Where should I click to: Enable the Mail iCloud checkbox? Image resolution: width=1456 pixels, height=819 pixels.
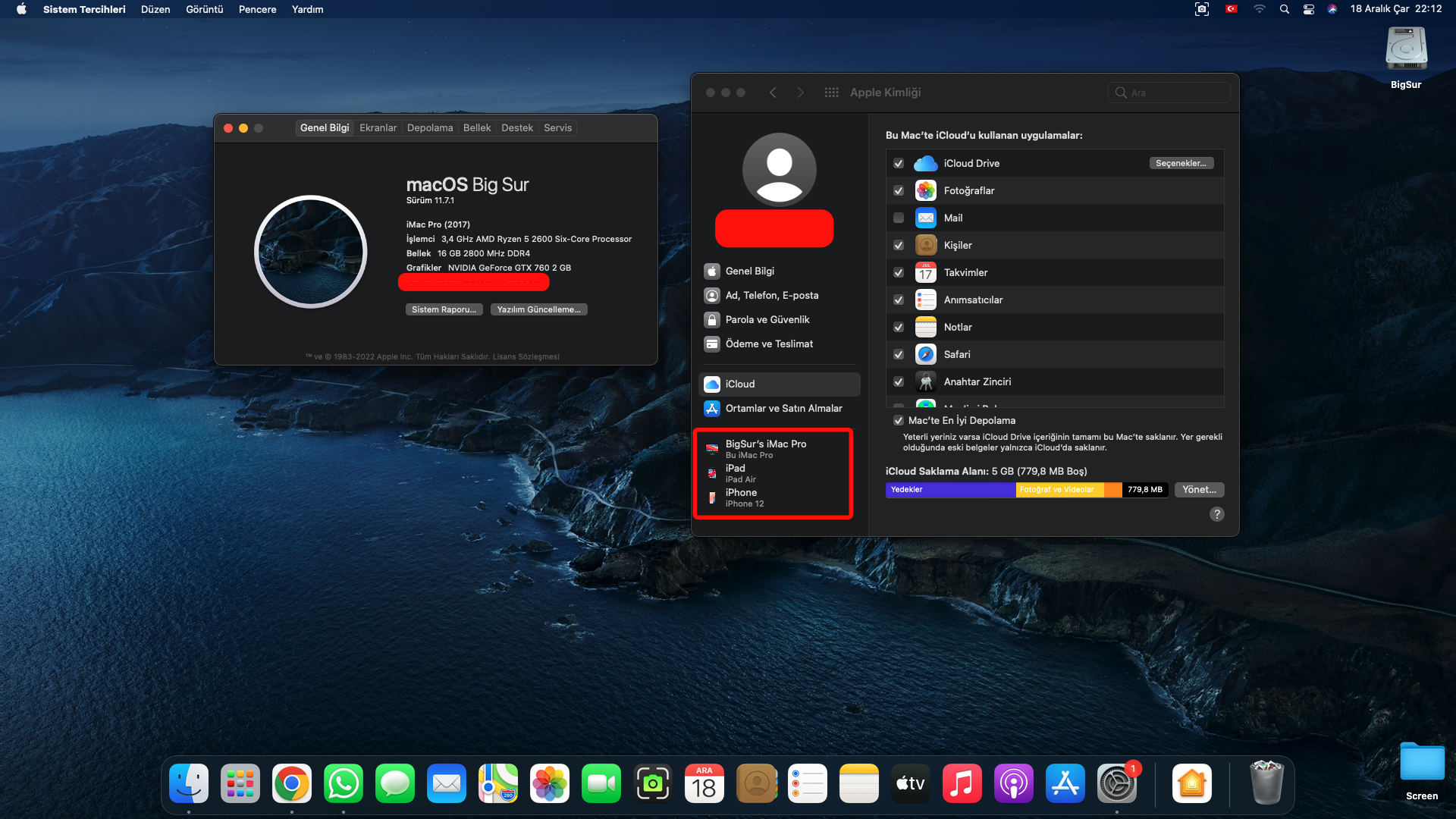pyautogui.click(x=899, y=218)
